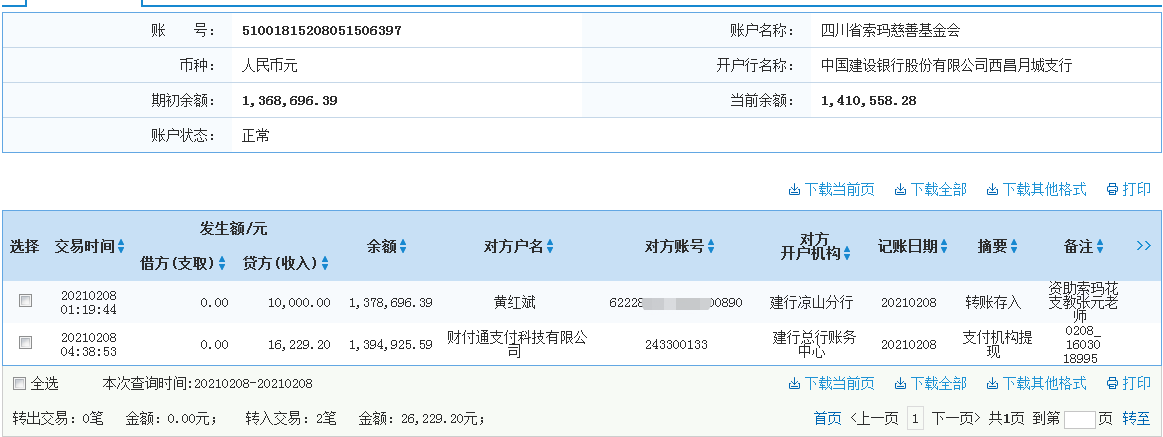This screenshot has width=1163, height=437.
Task: Select the checkbox for 黄红斌 transaction row
Action: coord(26,301)
